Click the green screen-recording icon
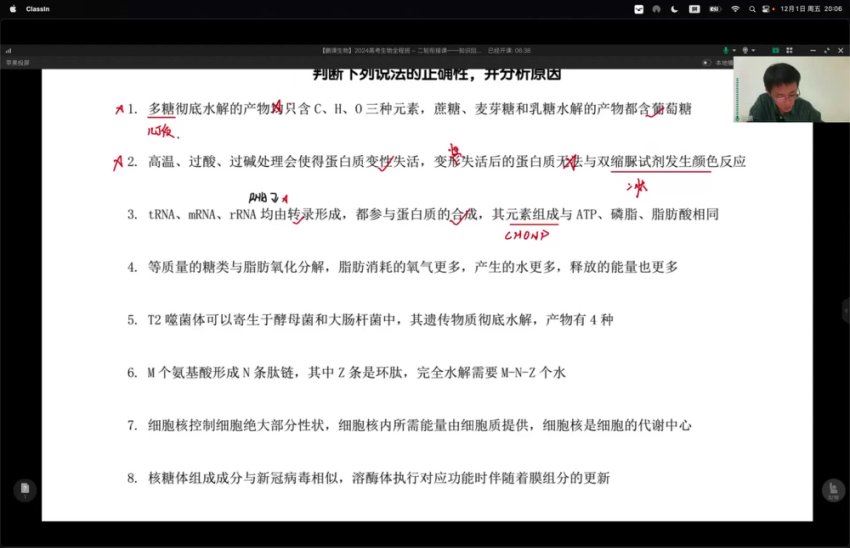850x548 pixels. (x=775, y=50)
